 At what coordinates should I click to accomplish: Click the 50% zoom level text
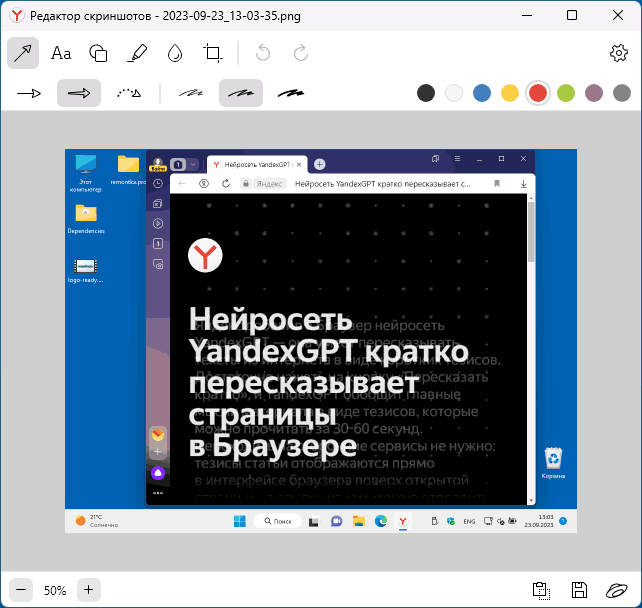(x=55, y=590)
